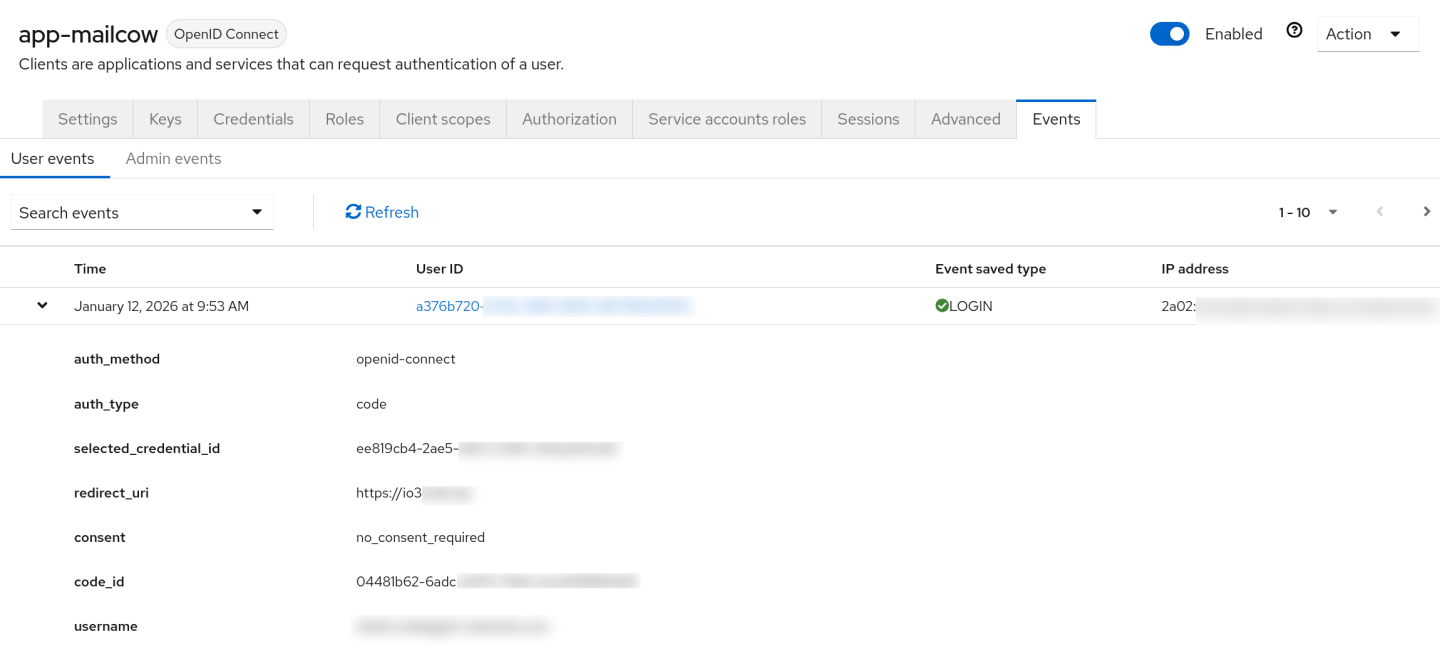Open the Search events dropdown
Viewport: 1440px width, 659px height.
click(258, 212)
